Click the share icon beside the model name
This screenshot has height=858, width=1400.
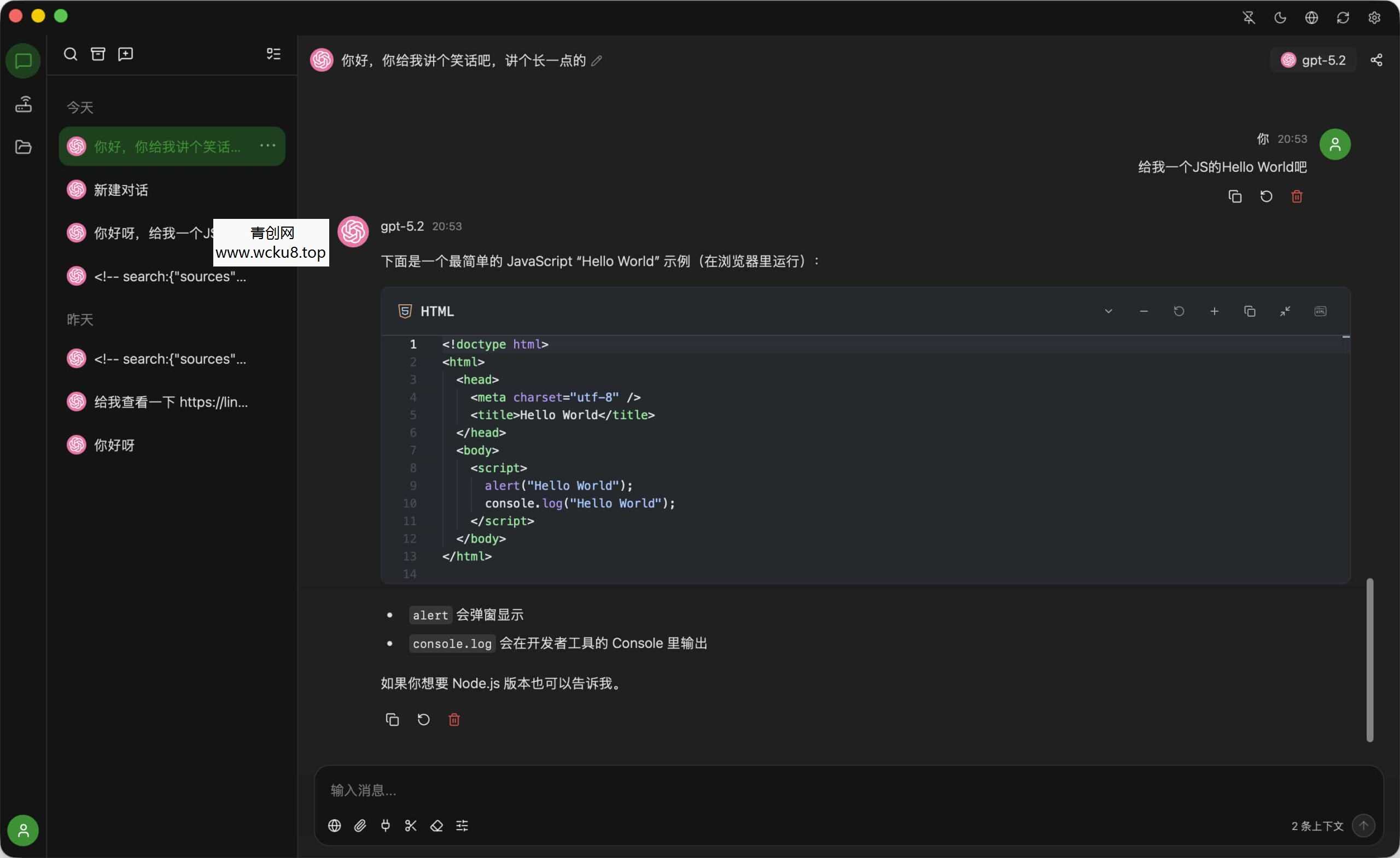1376,60
